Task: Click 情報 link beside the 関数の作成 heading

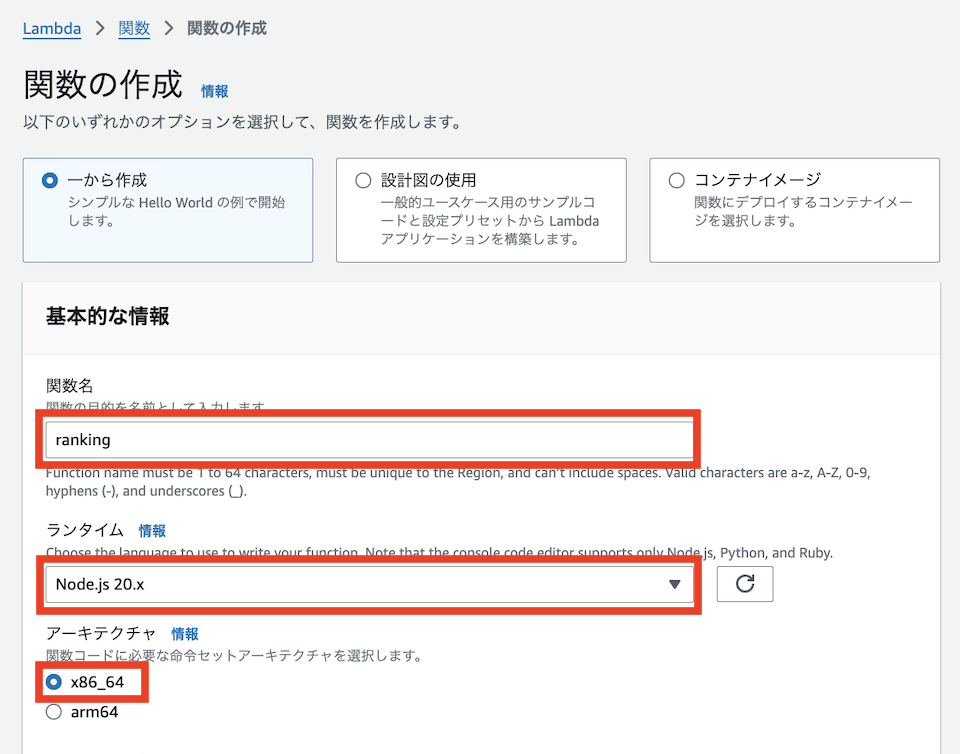Action: (214, 91)
